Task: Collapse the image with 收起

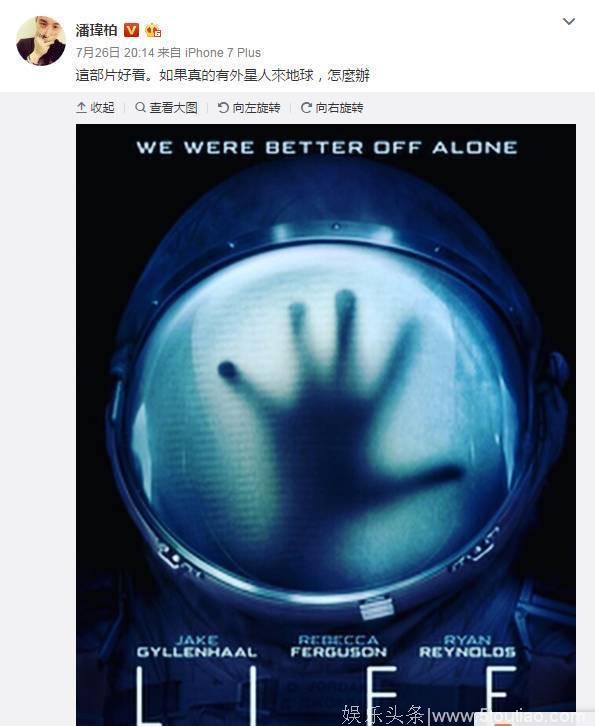Action: (x=102, y=107)
